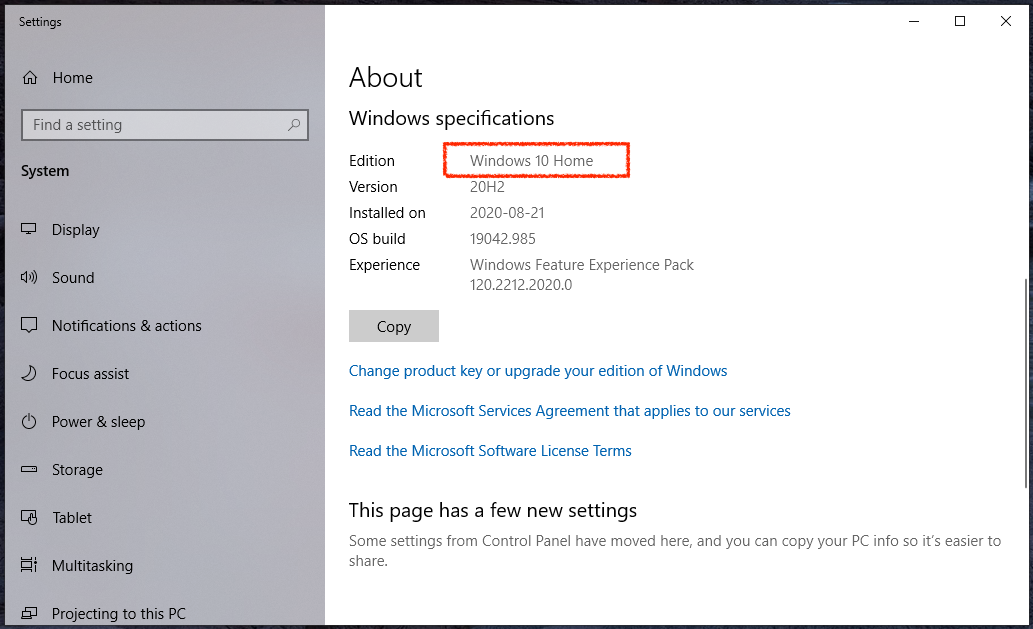This screenshot has height=629, width=1033.
Task: Click the Notifications speech bubble icon
Action: tap(29, 325)
